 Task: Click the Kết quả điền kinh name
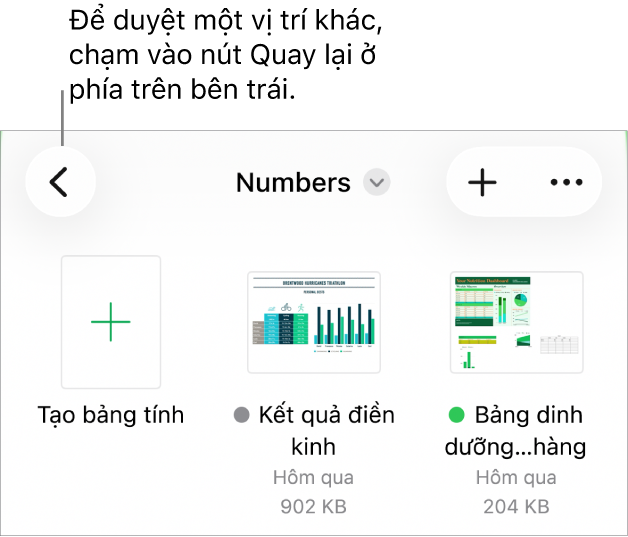tap(326, 430)
